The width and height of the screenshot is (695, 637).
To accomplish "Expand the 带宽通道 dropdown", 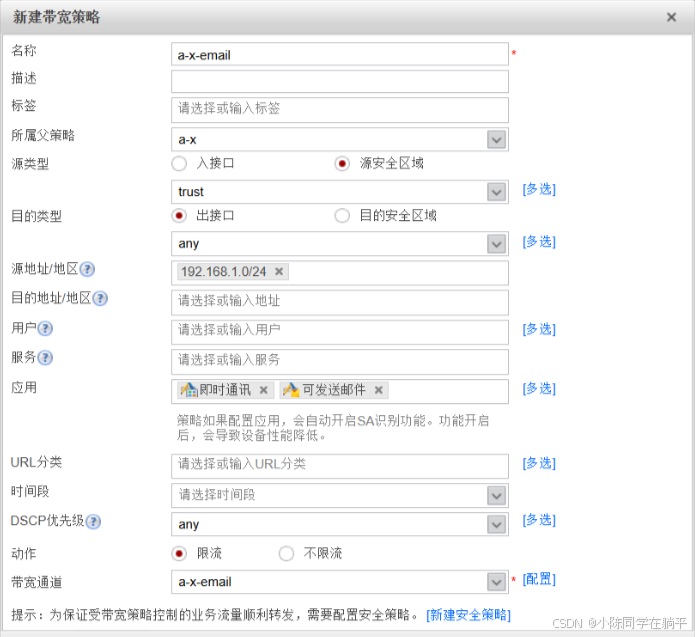I will point(496,582).
